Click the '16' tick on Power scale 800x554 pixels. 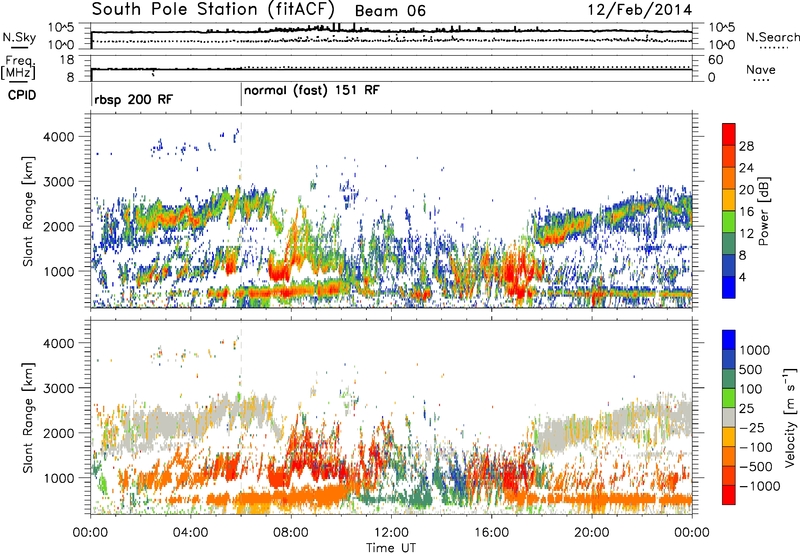[746, 212]
